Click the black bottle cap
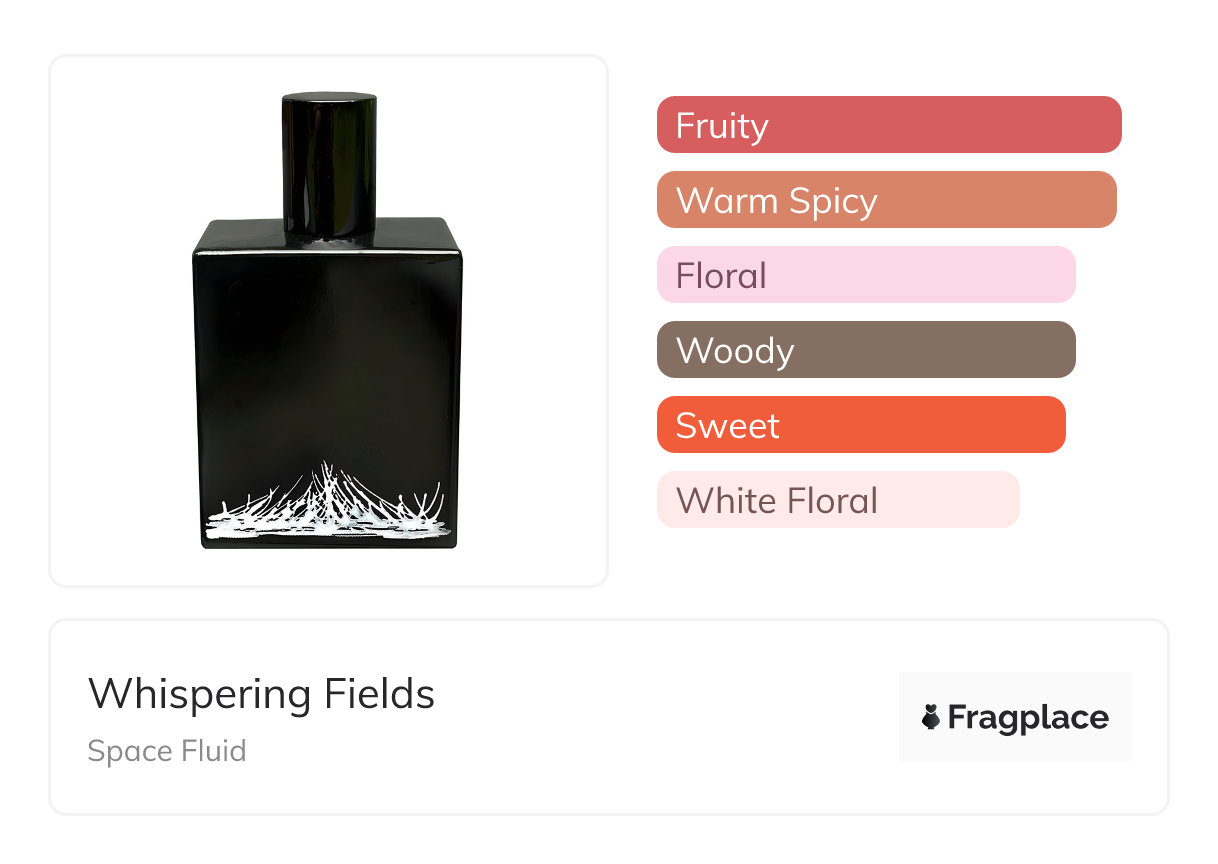Screen dimensions: 1218x864 pos(329,160)
